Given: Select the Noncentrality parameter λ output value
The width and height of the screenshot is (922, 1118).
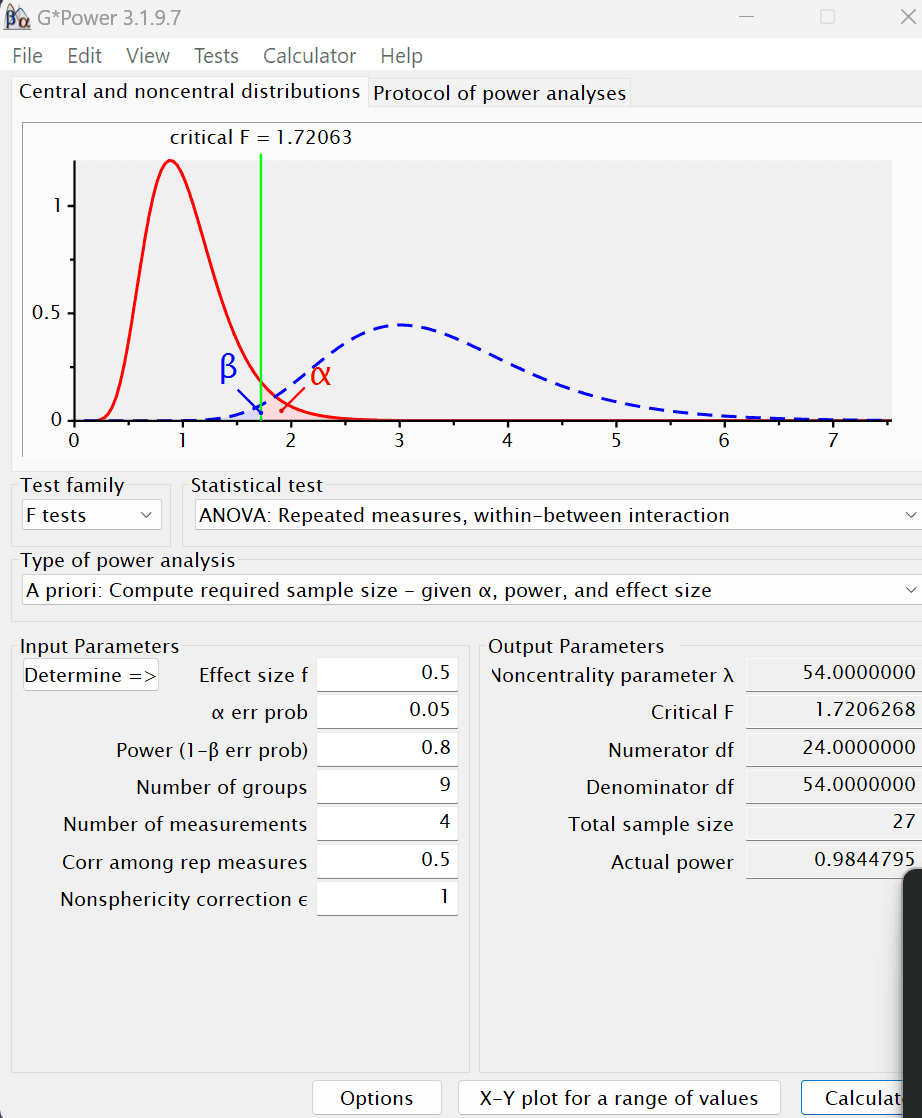Looking at the screenshot, I should pos(834,674).
